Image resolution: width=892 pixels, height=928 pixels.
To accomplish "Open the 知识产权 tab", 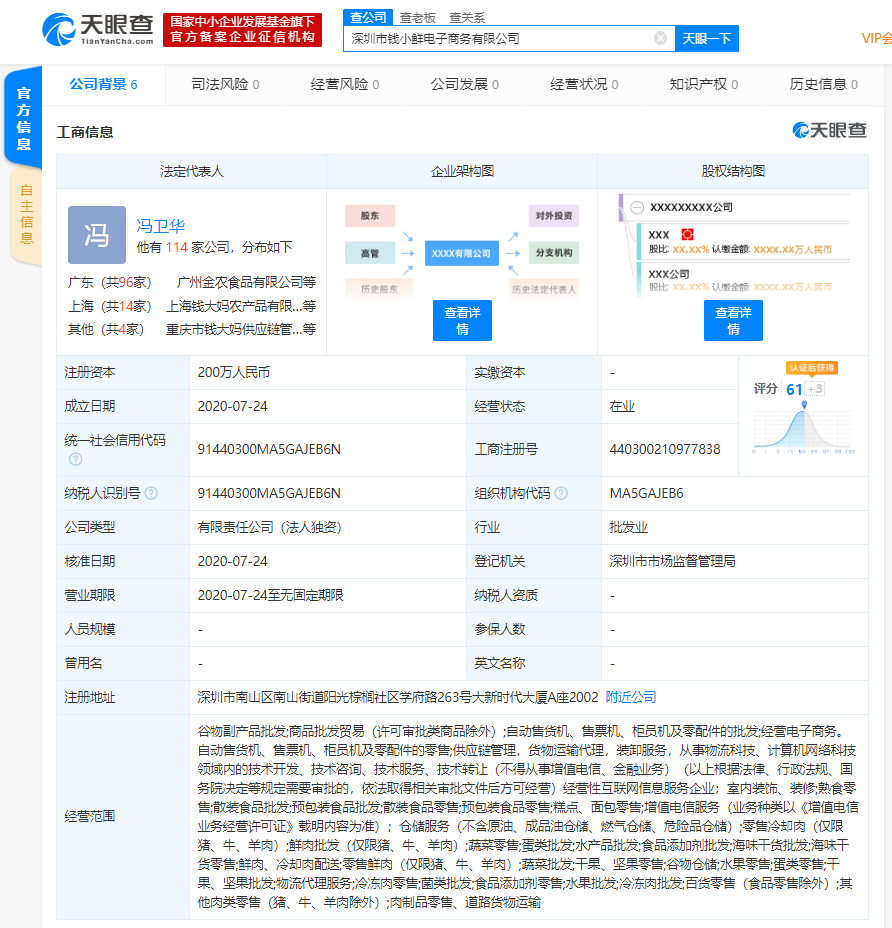I will pyautogui.click(x=703, y=84).
